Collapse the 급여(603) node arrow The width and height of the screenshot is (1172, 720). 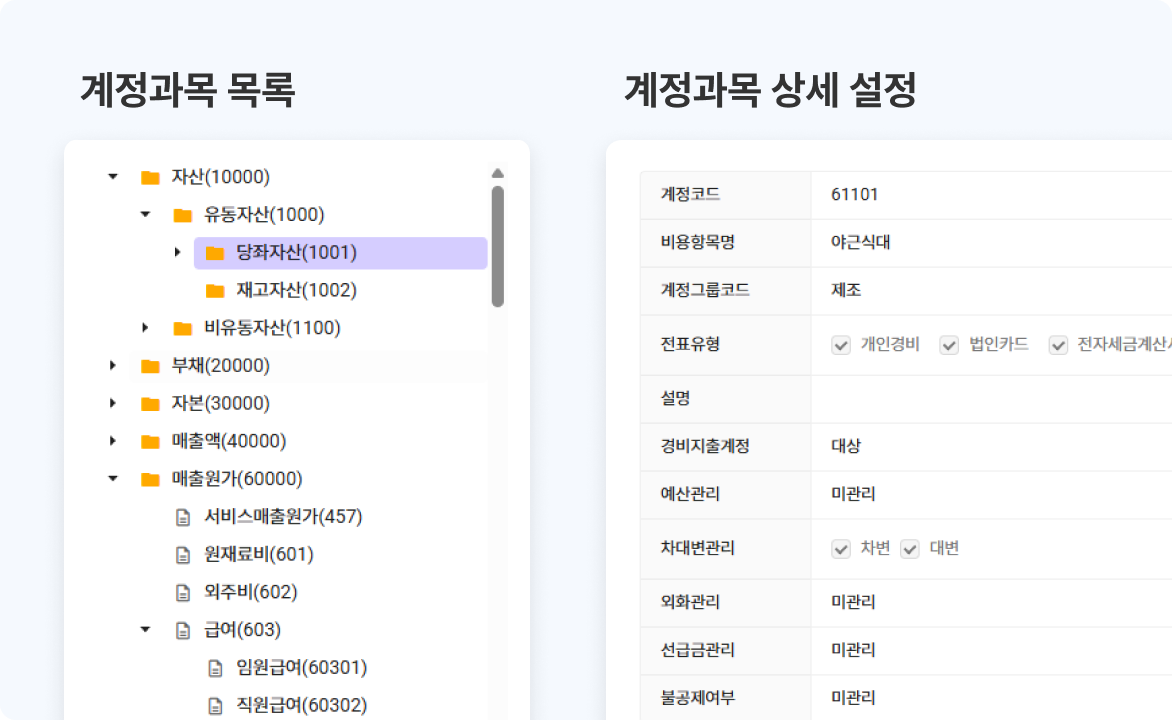click(x=145, y=630)
